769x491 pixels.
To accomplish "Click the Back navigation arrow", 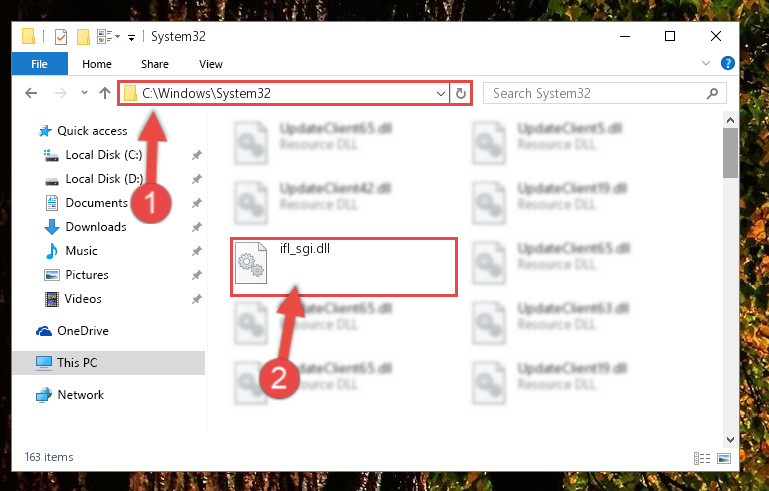I will pyautogui.click(x=31, y=93).
